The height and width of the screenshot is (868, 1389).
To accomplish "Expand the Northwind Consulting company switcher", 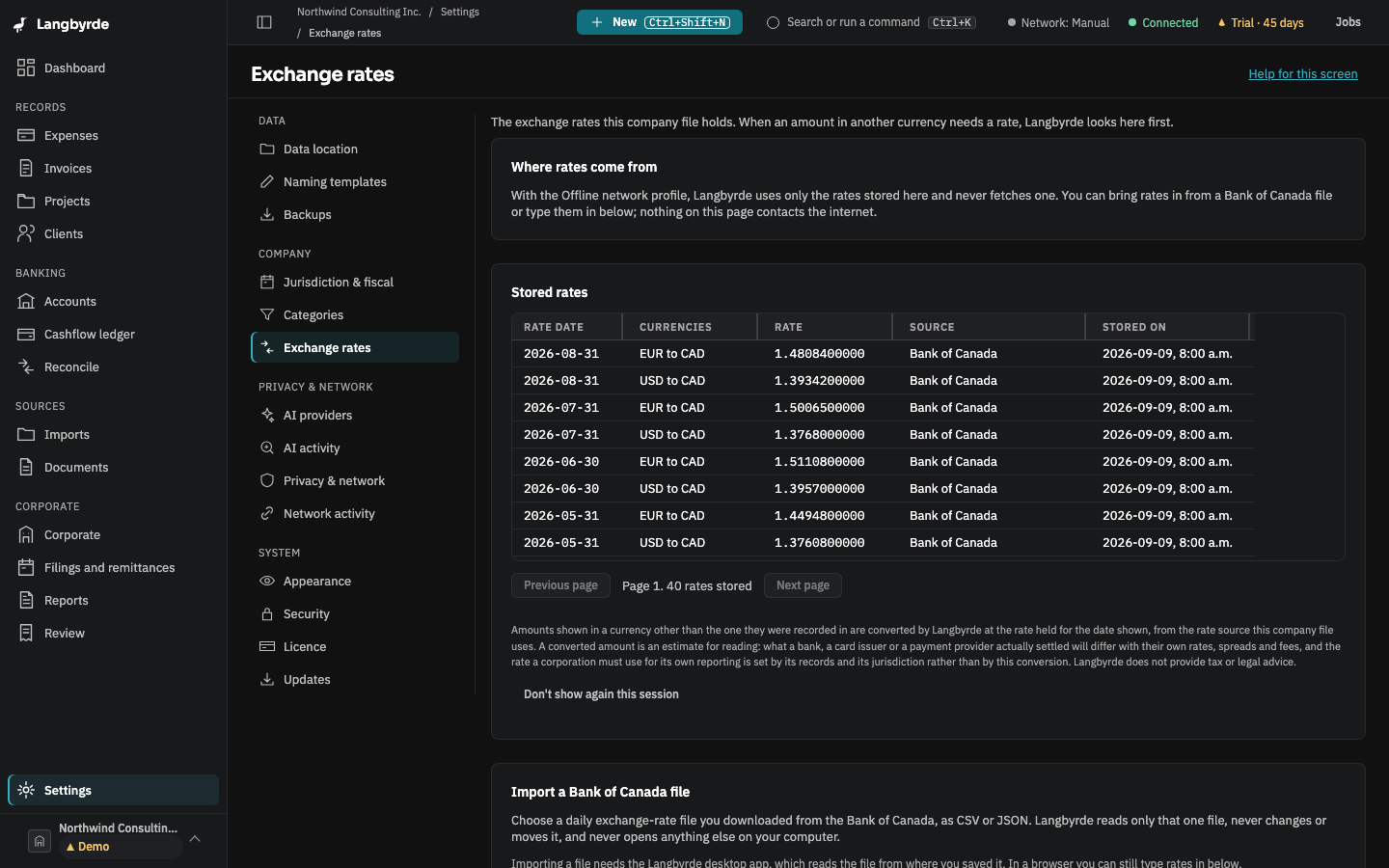I will (114, 837).
